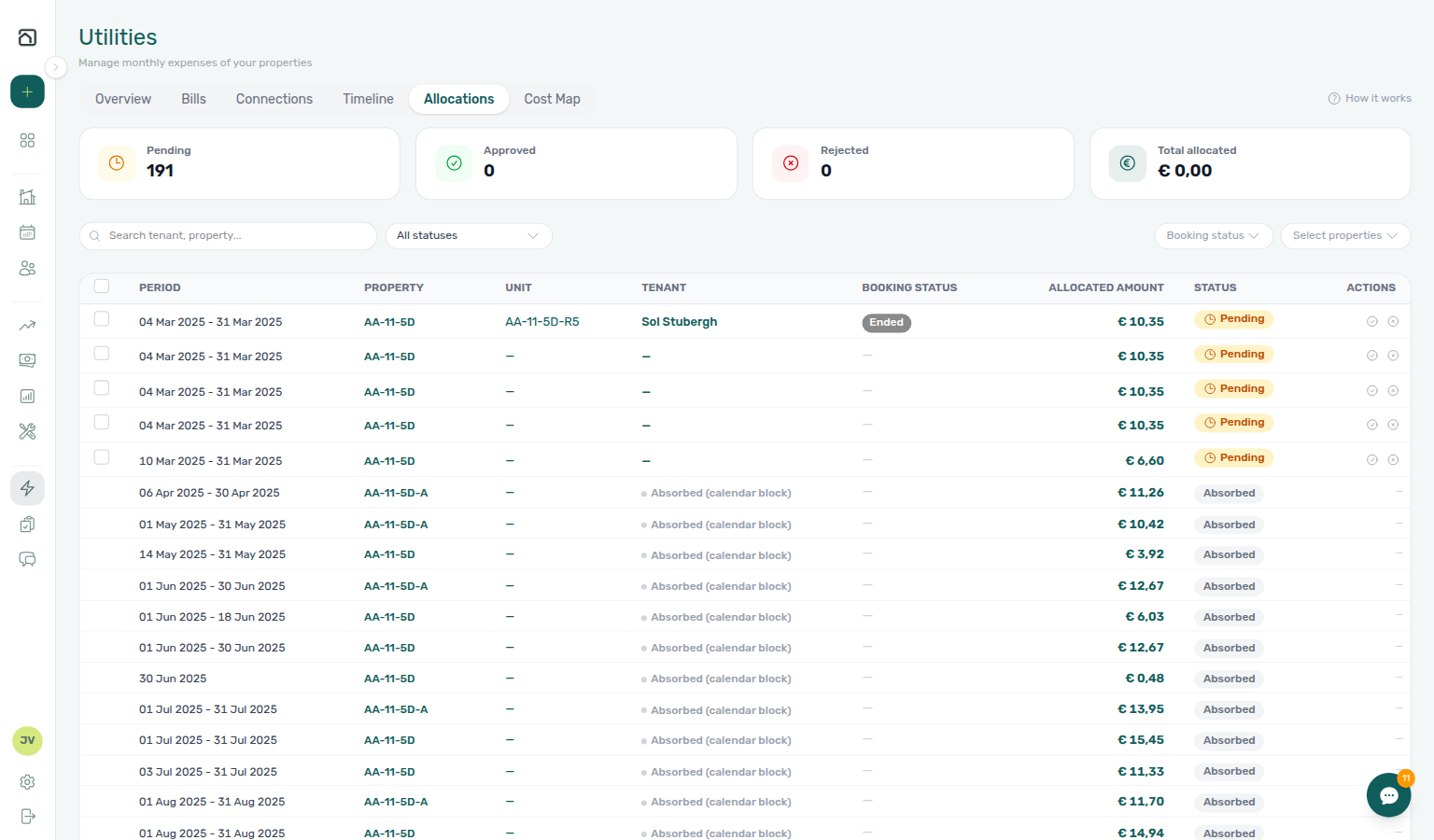Click the logout icon in the sidebar
Viewport: 1434px width, 840px height.
(x=27, y=817)
